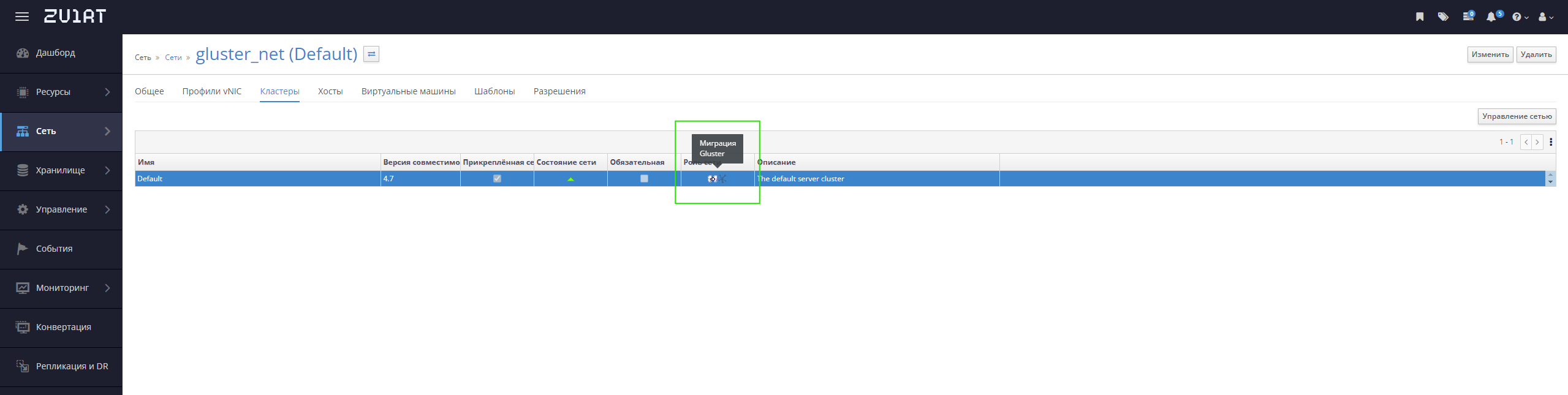
Task: Click the Удалить button
Action: (x=1536, y=55)
